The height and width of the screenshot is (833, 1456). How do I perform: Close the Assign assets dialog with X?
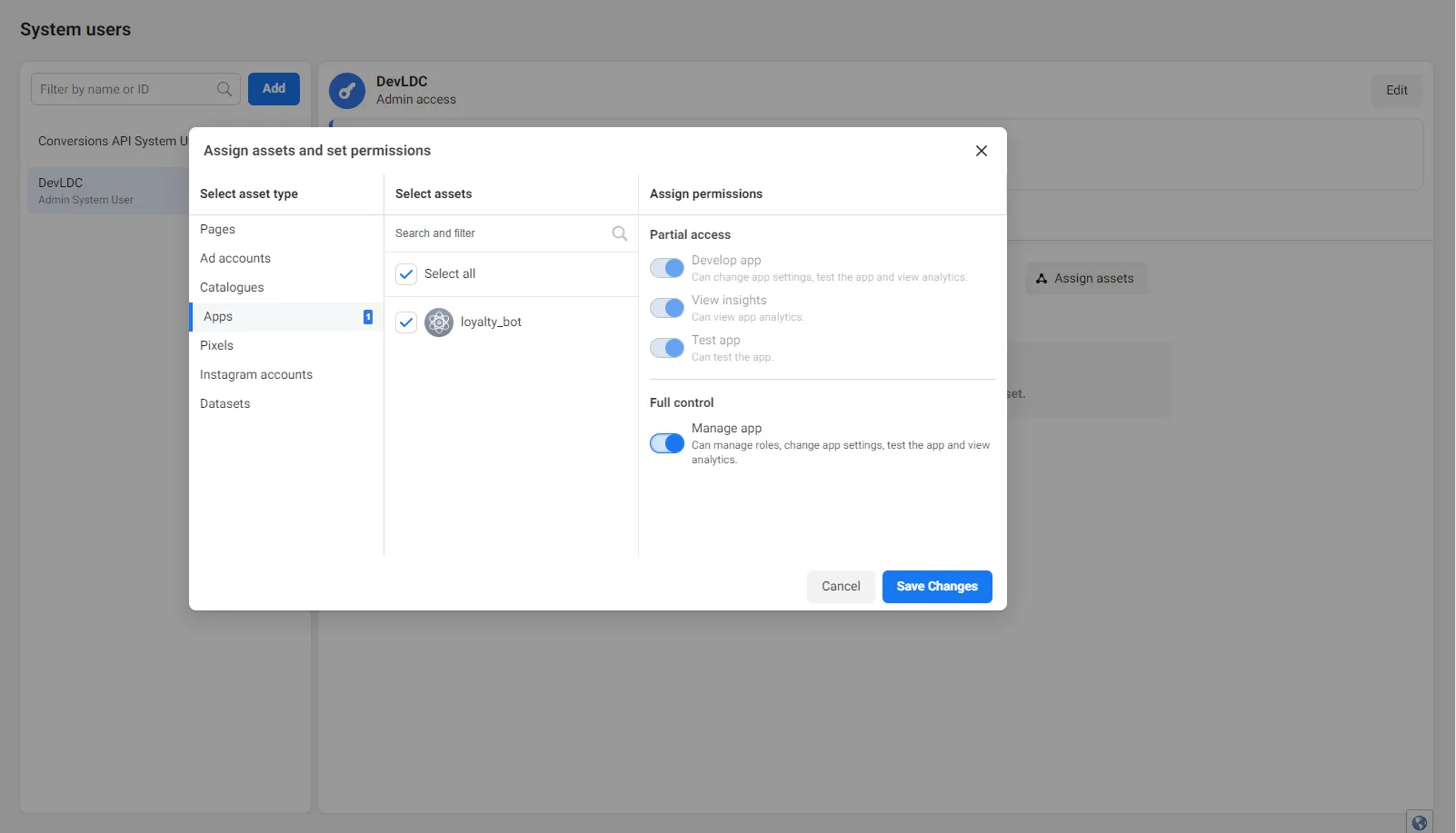[x=982, y=151]
